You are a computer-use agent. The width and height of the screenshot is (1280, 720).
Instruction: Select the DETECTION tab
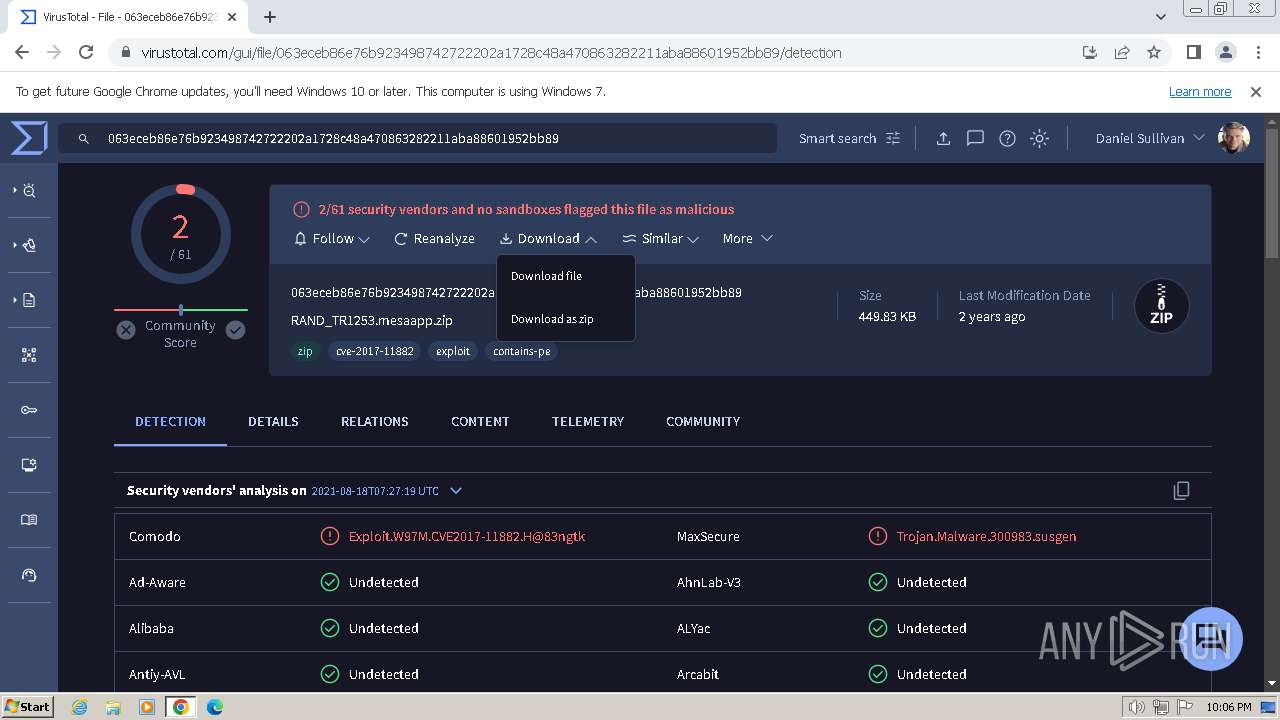170,421
